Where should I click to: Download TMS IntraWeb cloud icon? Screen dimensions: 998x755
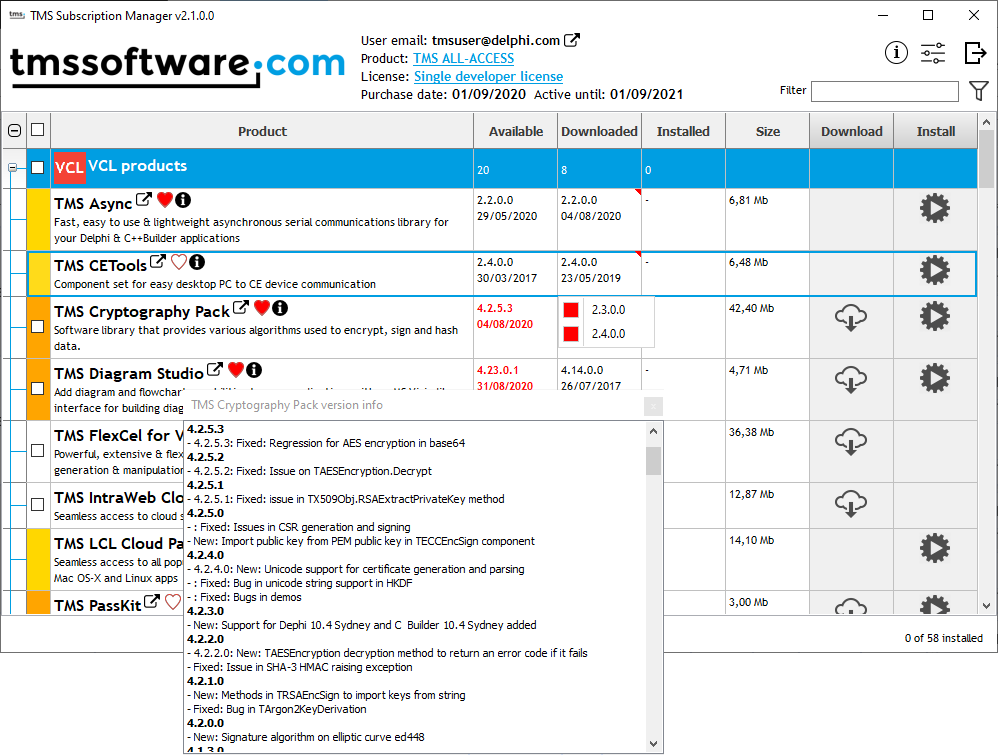point(851,502)
